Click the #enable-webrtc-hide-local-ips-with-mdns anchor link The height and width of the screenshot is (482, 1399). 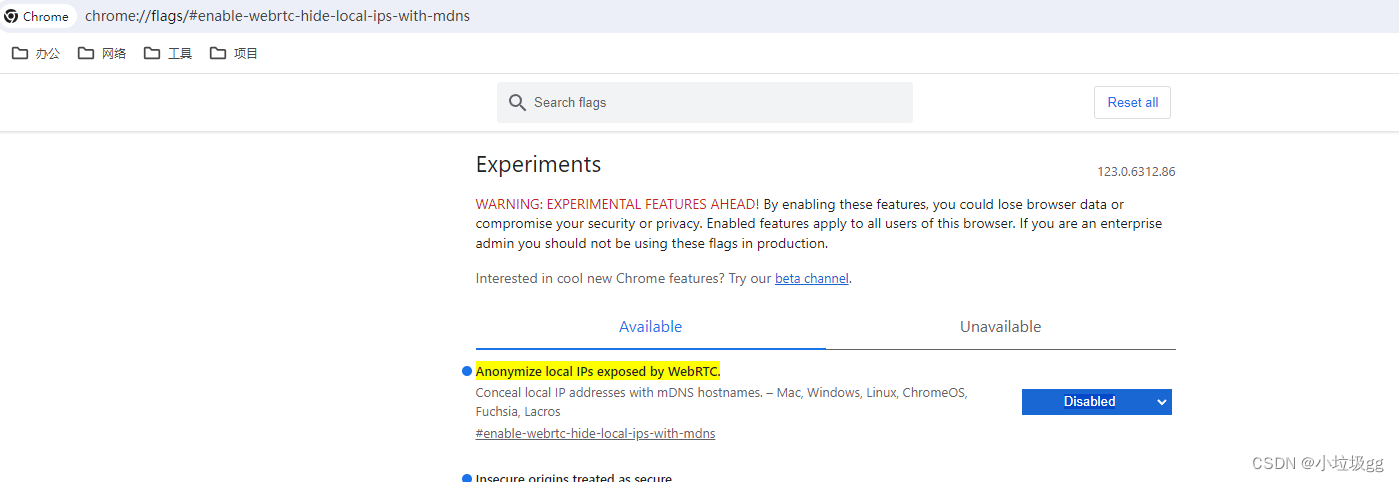point(595,433)
